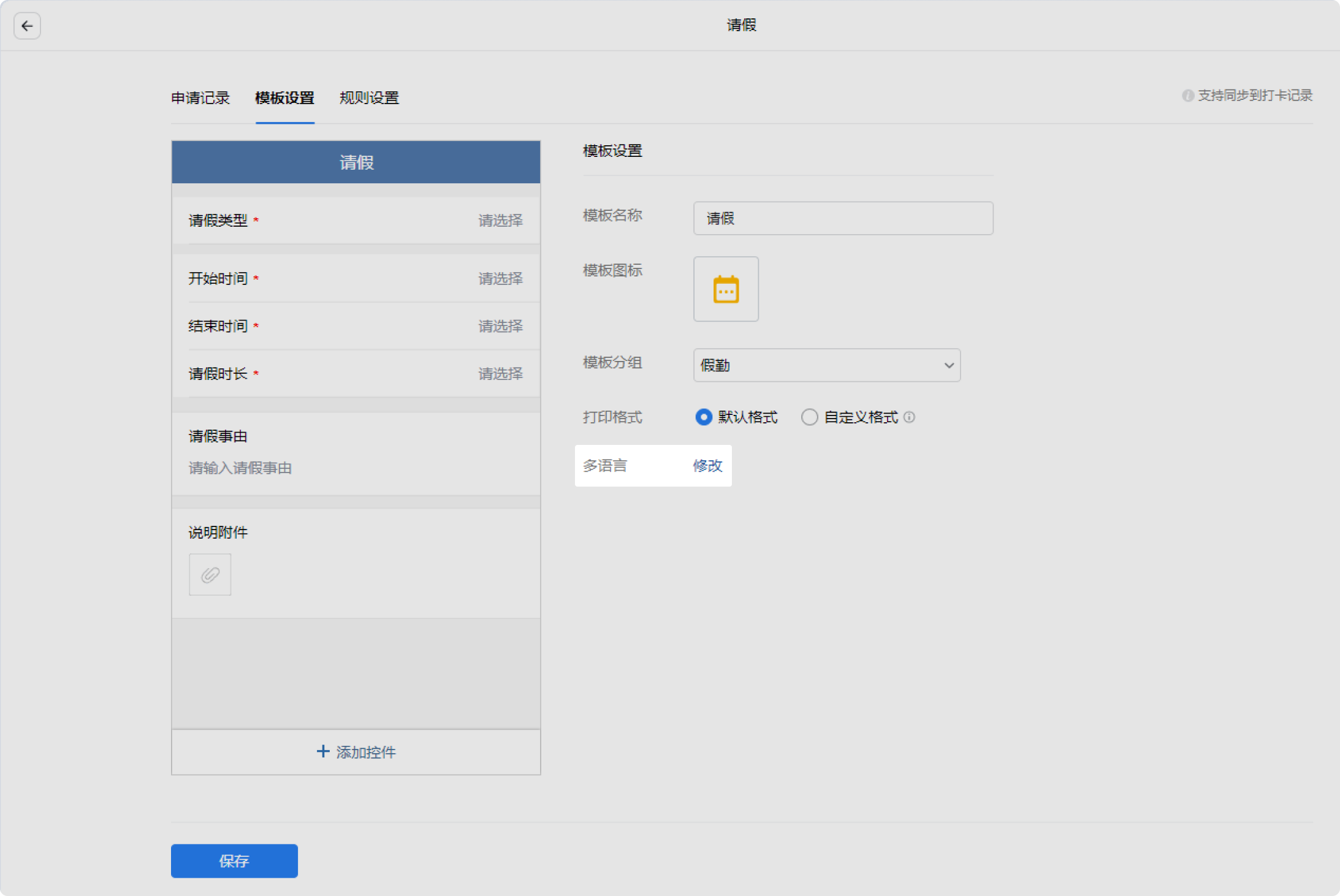Click 修改 link for 多语言
The width and height of the screenshot is (1340, 896).
pos(707,466)
